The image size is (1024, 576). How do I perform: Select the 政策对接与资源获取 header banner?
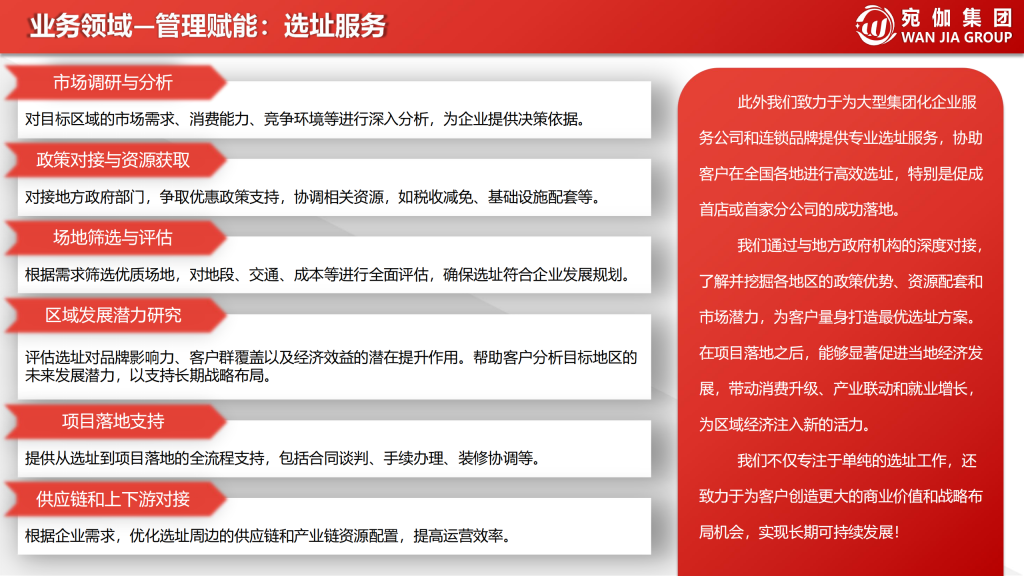click(x=117, y=159)
